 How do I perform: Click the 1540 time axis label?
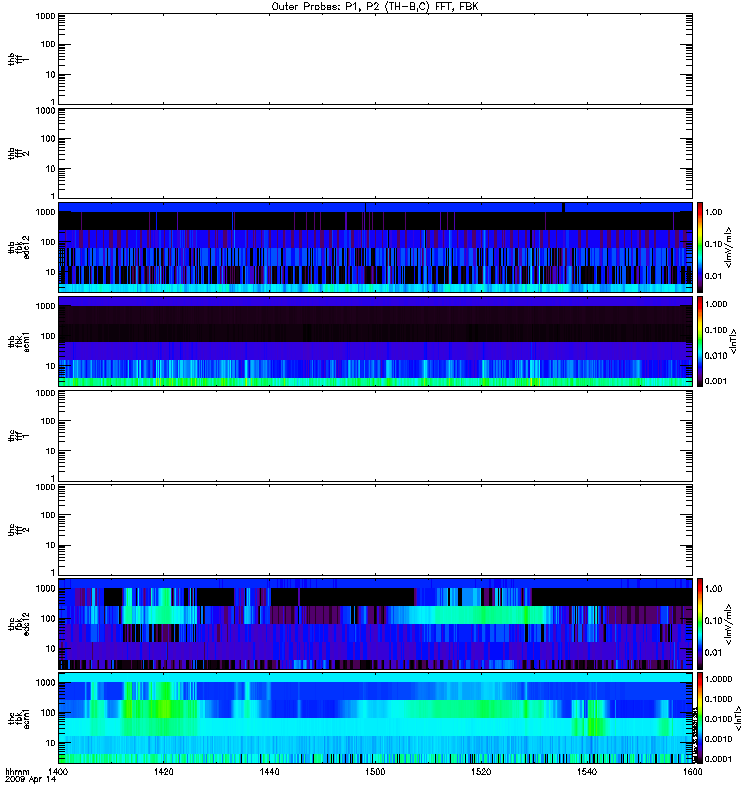(587, 771)
